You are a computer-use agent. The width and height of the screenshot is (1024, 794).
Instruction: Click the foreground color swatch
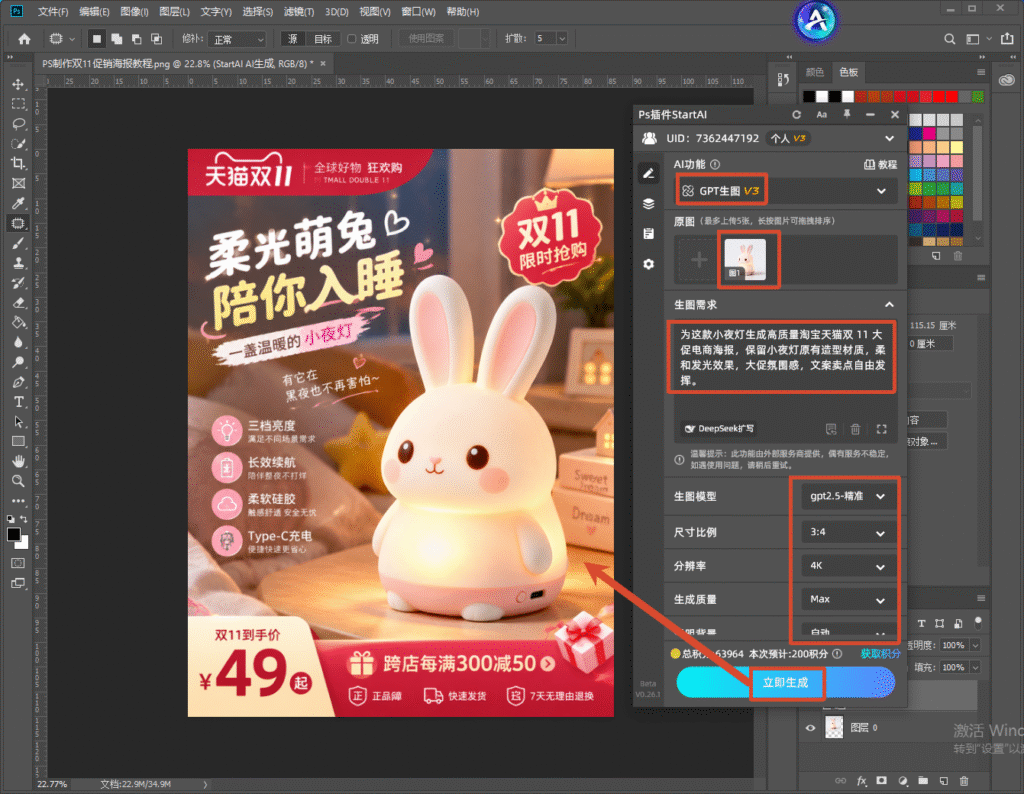pos(13,535)
